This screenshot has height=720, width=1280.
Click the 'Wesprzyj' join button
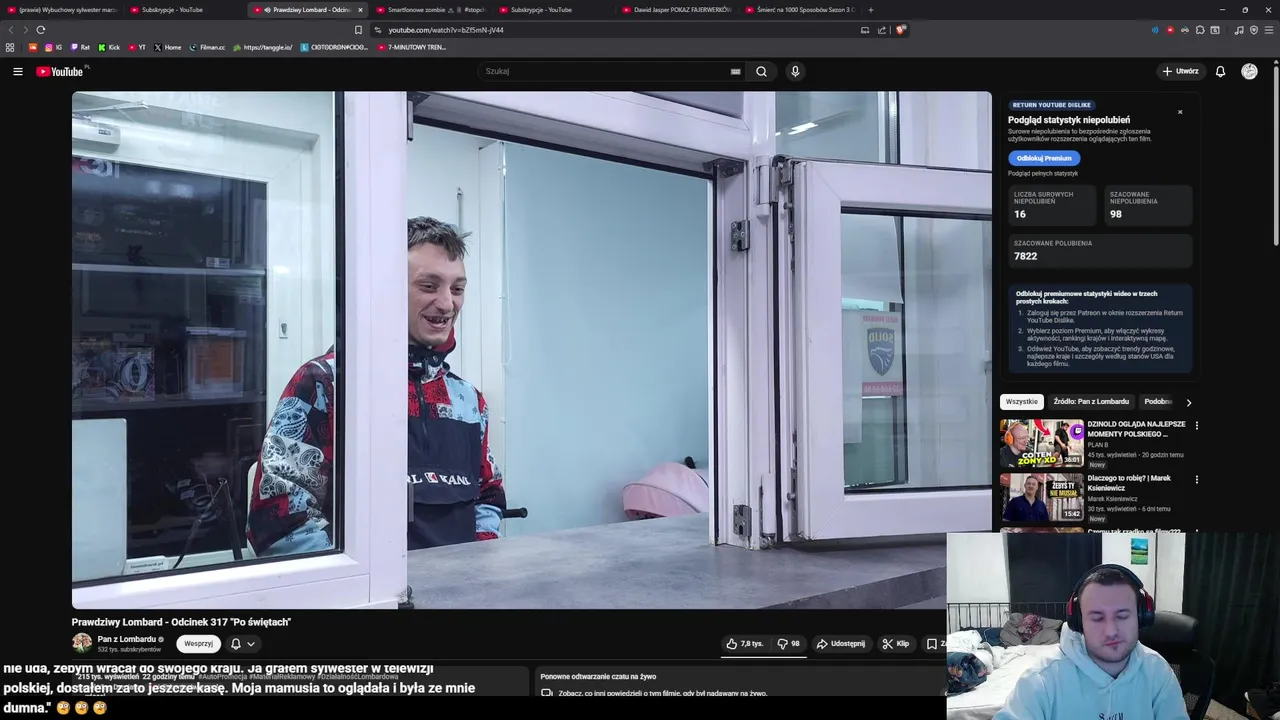tap(198, 644)
